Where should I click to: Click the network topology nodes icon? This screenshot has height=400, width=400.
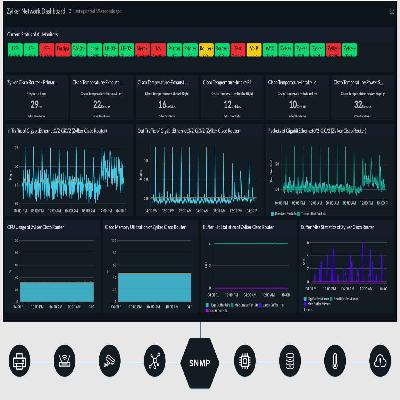point(155,361)
